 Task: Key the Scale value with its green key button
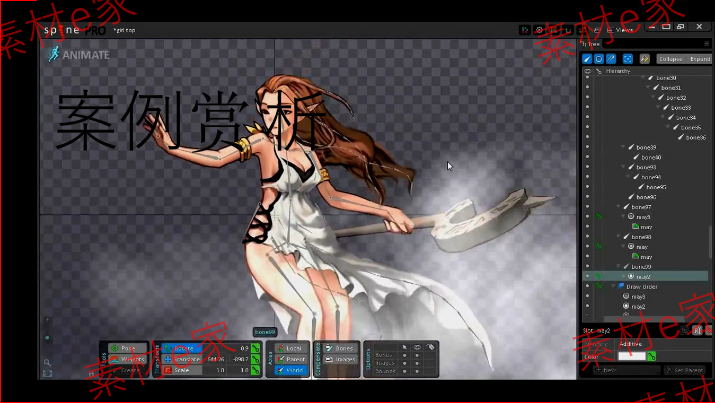tap(255, 370)
